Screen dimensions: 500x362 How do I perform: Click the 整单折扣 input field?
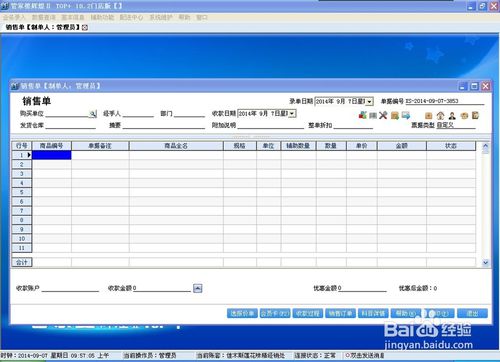[x=353, y=125]
